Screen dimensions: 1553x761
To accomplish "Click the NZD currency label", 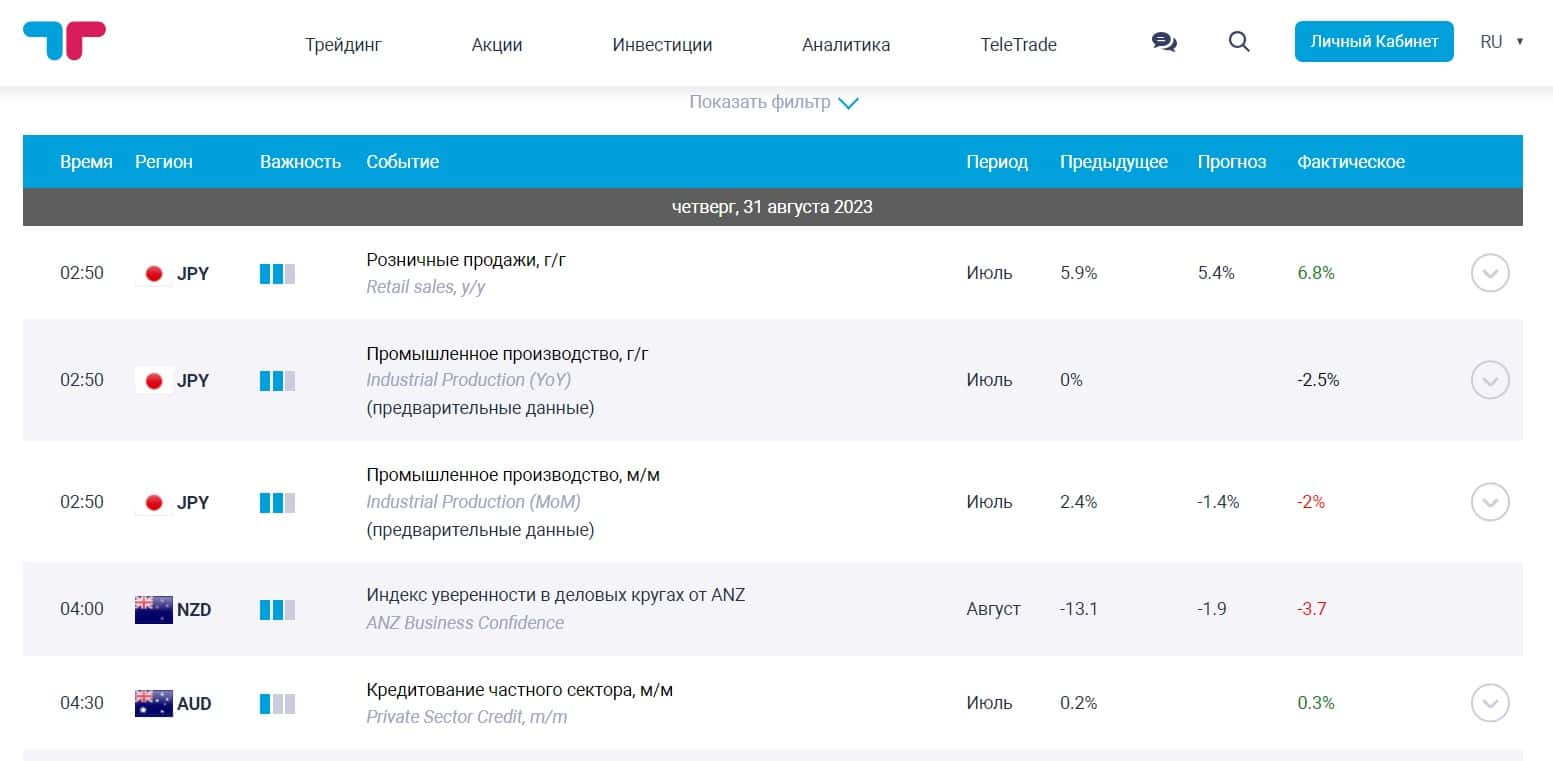I will pos(194,609).
